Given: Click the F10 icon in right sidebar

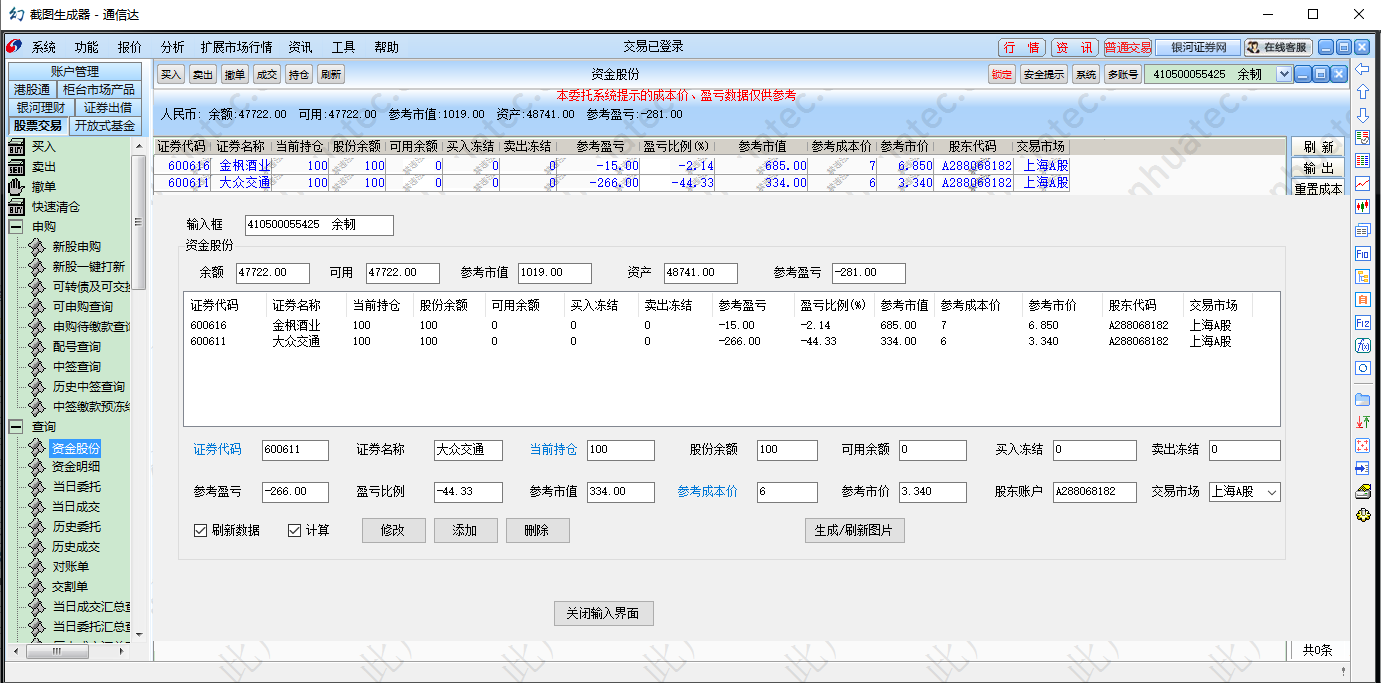Looking at the screenshot, I should [x=1362, y=253].
